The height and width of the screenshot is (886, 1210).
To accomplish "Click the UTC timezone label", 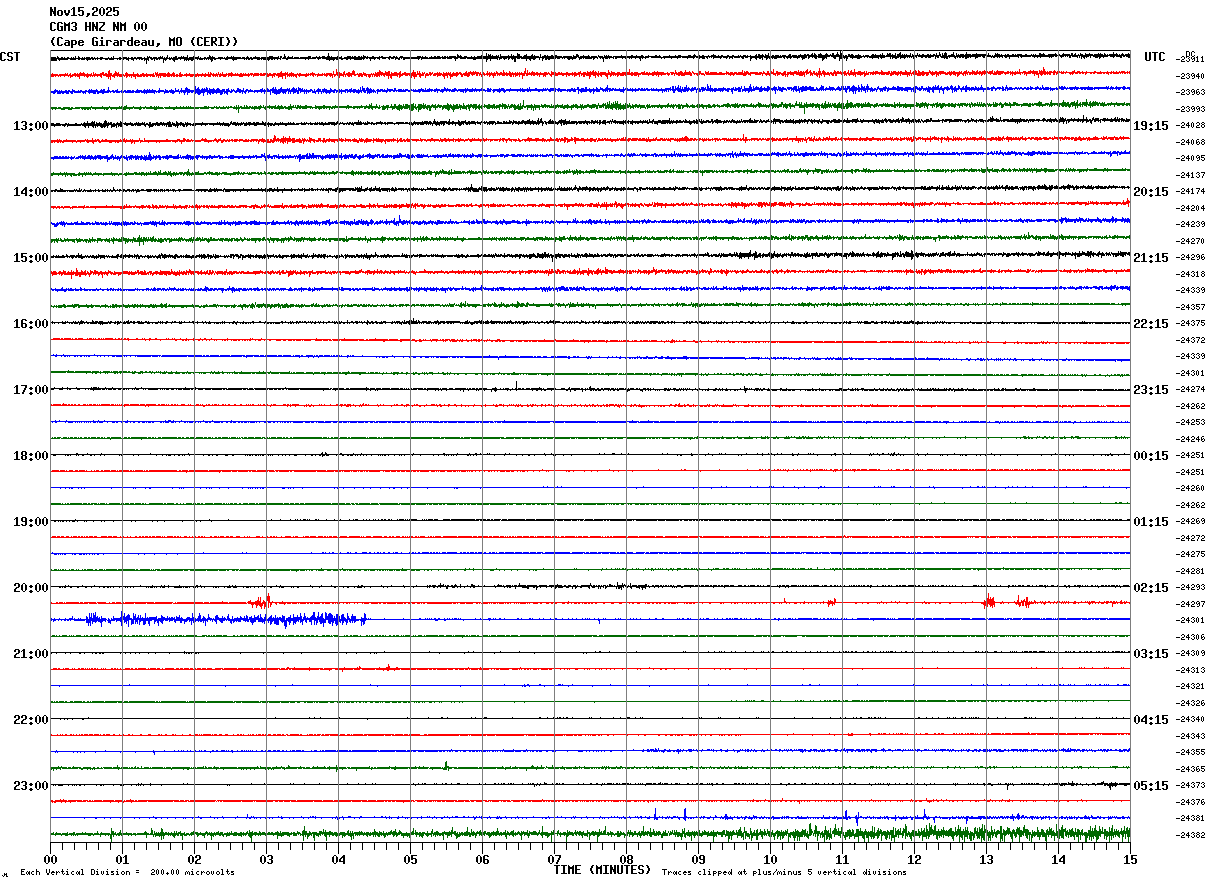I will [1155, 57].
